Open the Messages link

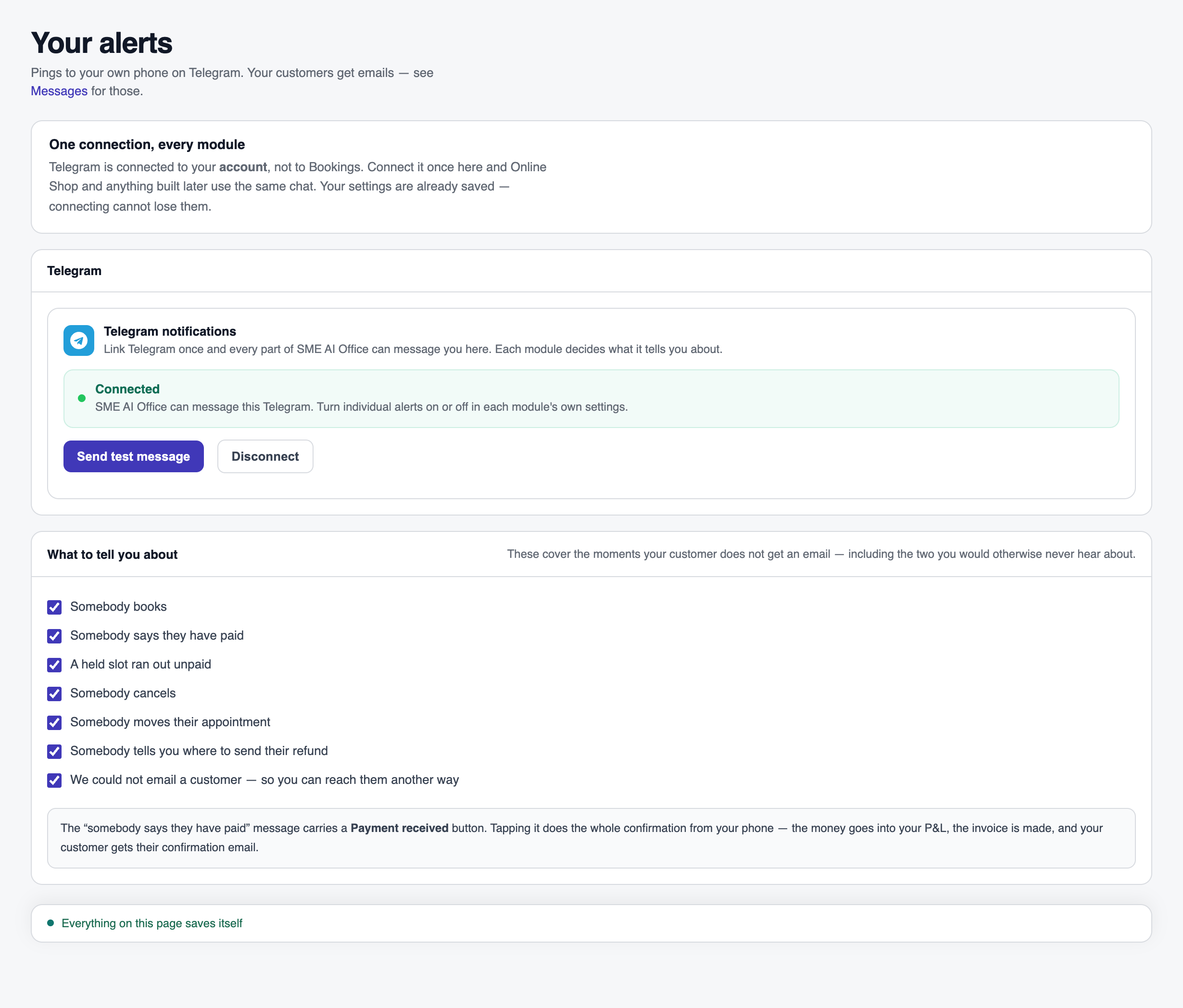point(59,91)
